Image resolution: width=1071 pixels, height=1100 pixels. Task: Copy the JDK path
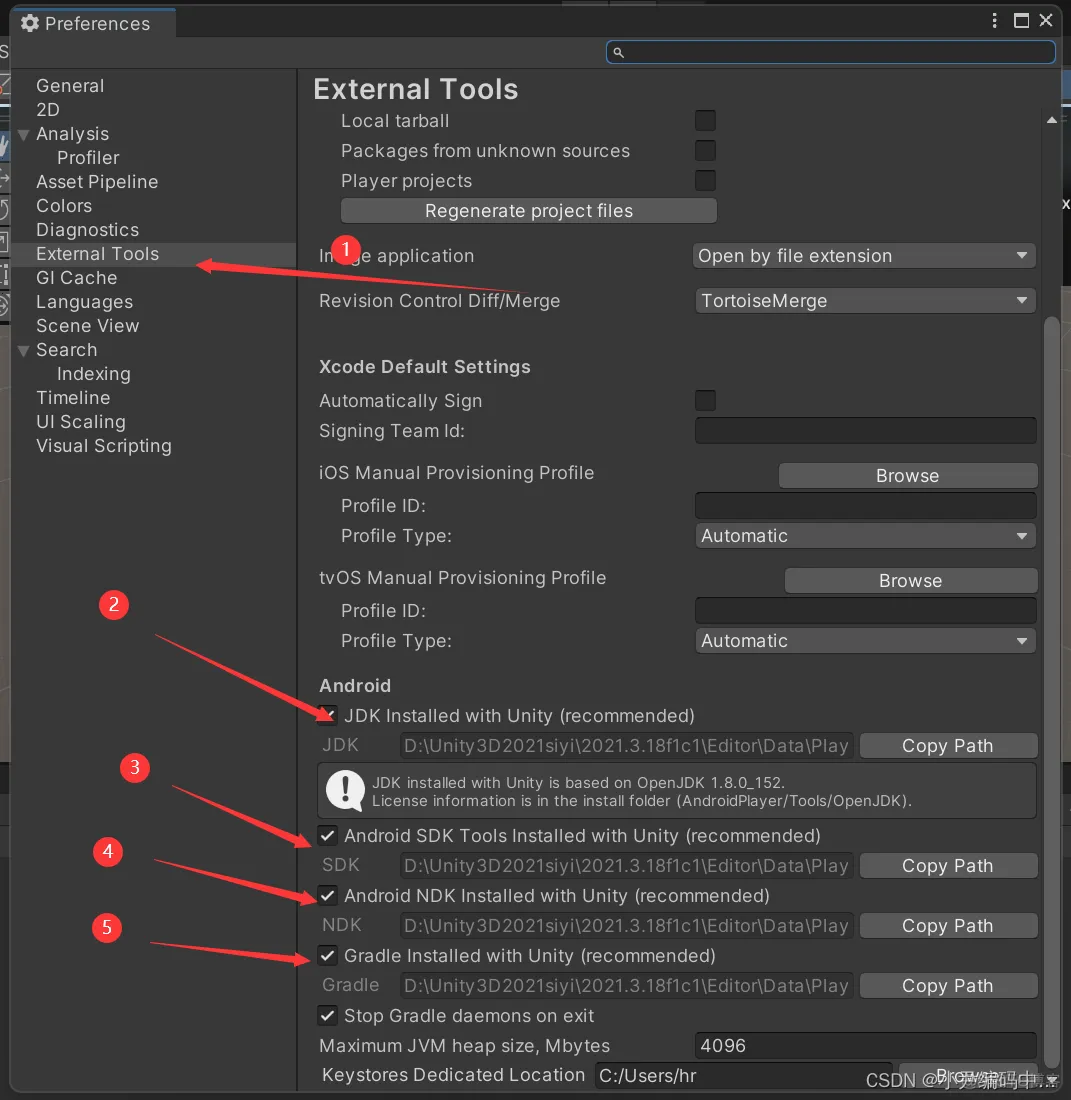coord(948,746)
